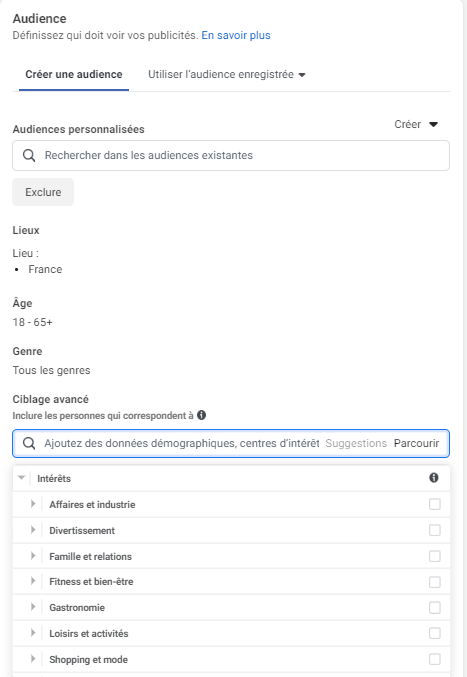Viewport: 467px width, 677px height.
Task: Click the info icon beside Inclure les personnes
Action: pyautogui.click(x=202, y=415)
